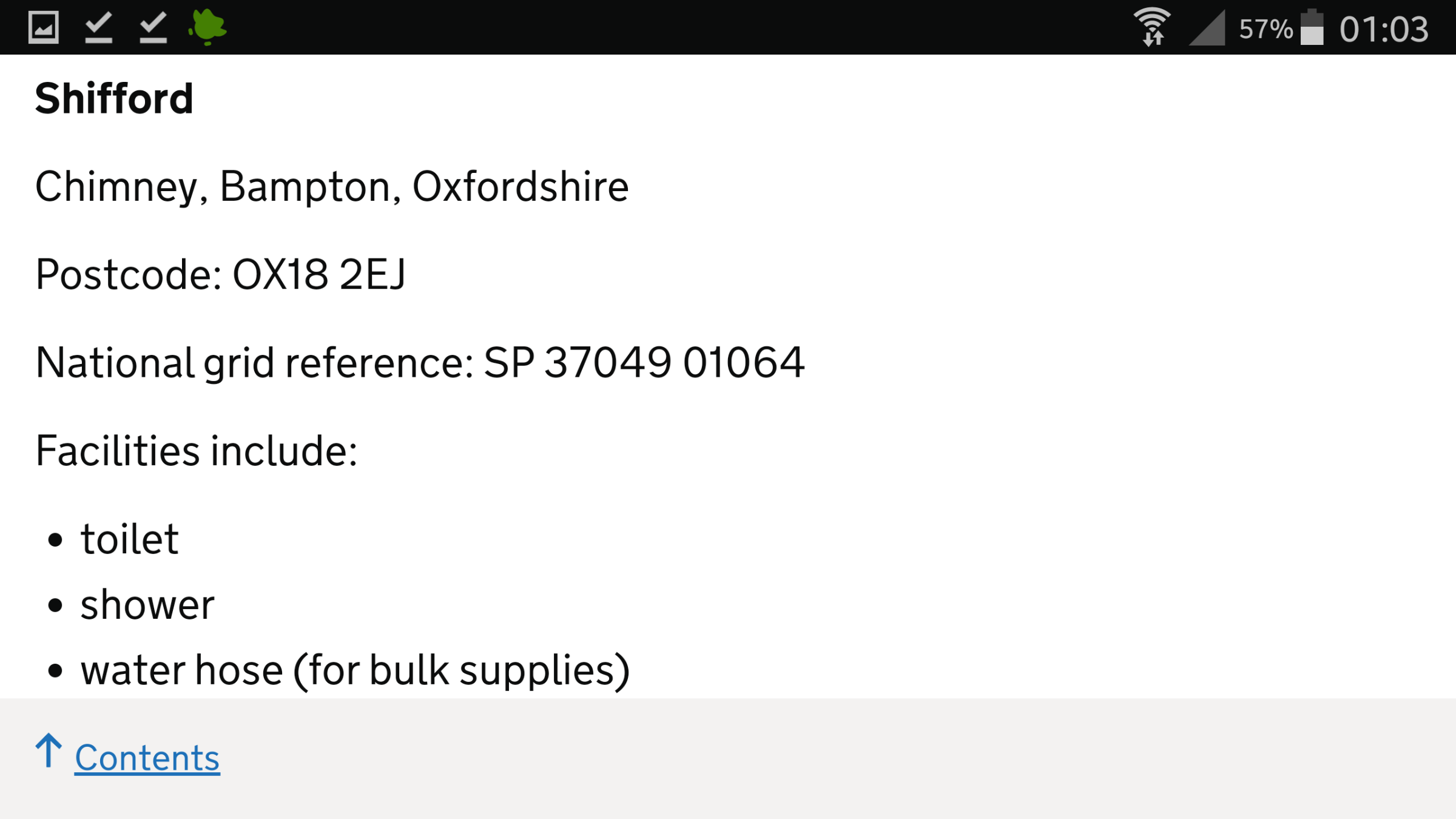Tap the water hose list item

tap(356, 671)
